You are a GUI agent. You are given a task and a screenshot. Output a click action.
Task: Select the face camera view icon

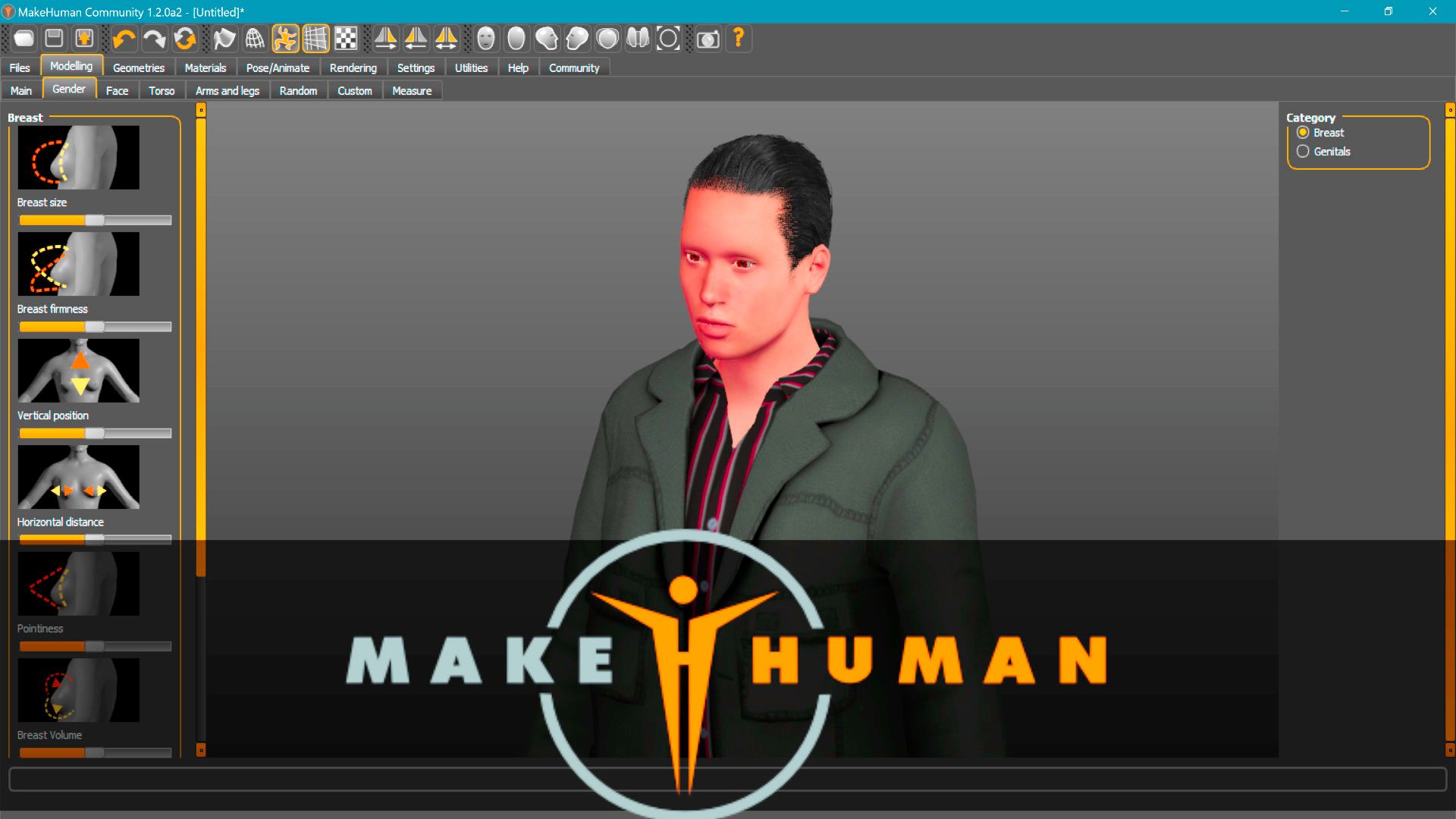485,38
